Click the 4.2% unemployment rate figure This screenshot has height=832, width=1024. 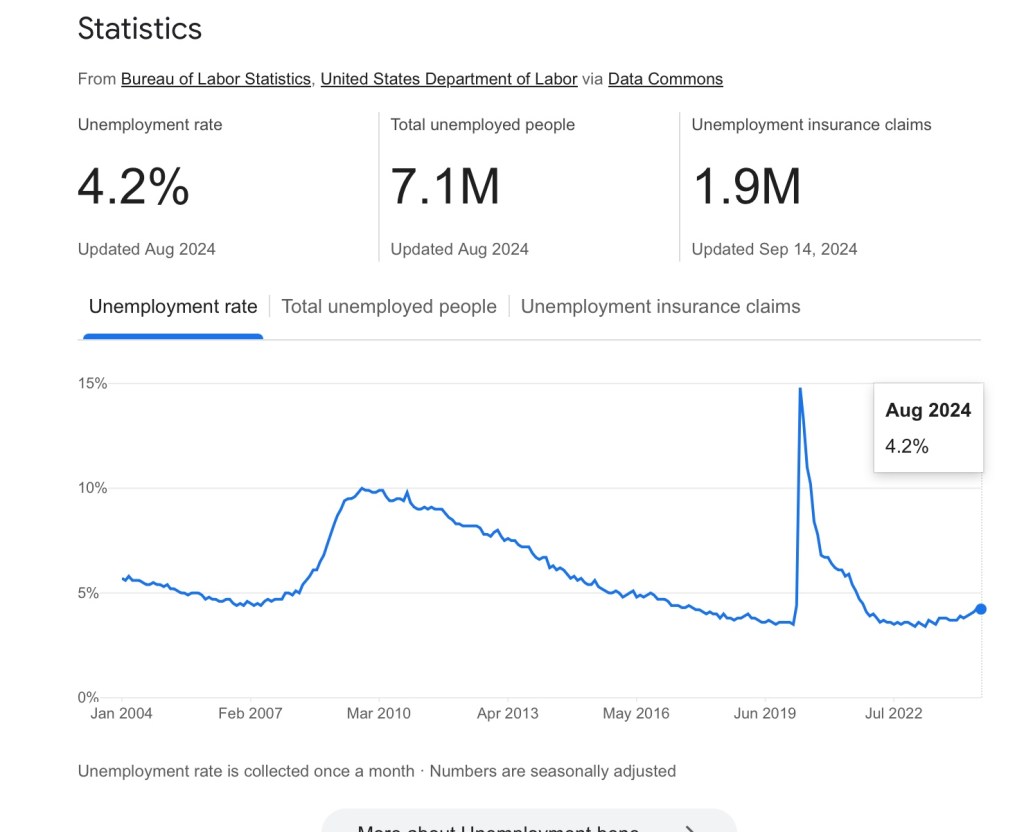click(x=133, y=187)
